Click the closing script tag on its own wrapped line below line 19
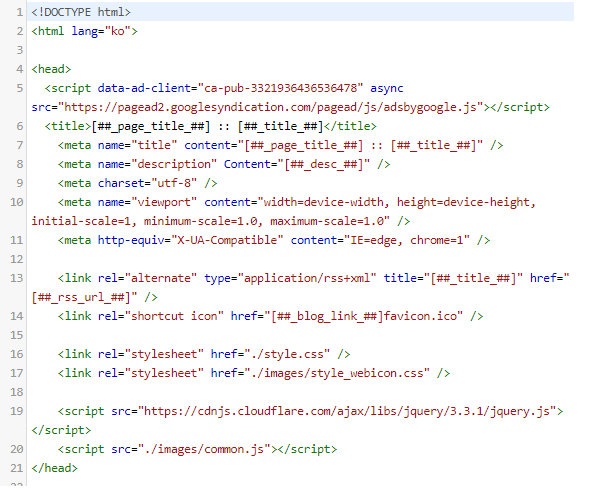 click(61, 431)
